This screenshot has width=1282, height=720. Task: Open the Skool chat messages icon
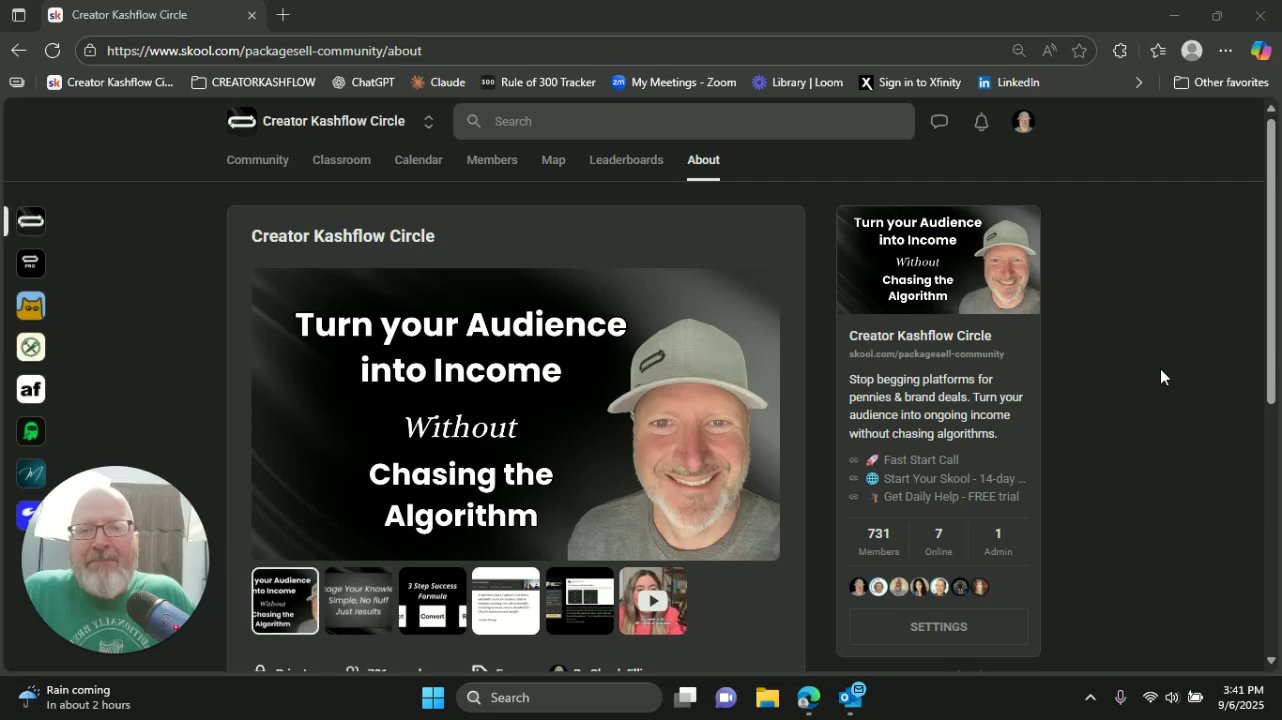point(939,122)
